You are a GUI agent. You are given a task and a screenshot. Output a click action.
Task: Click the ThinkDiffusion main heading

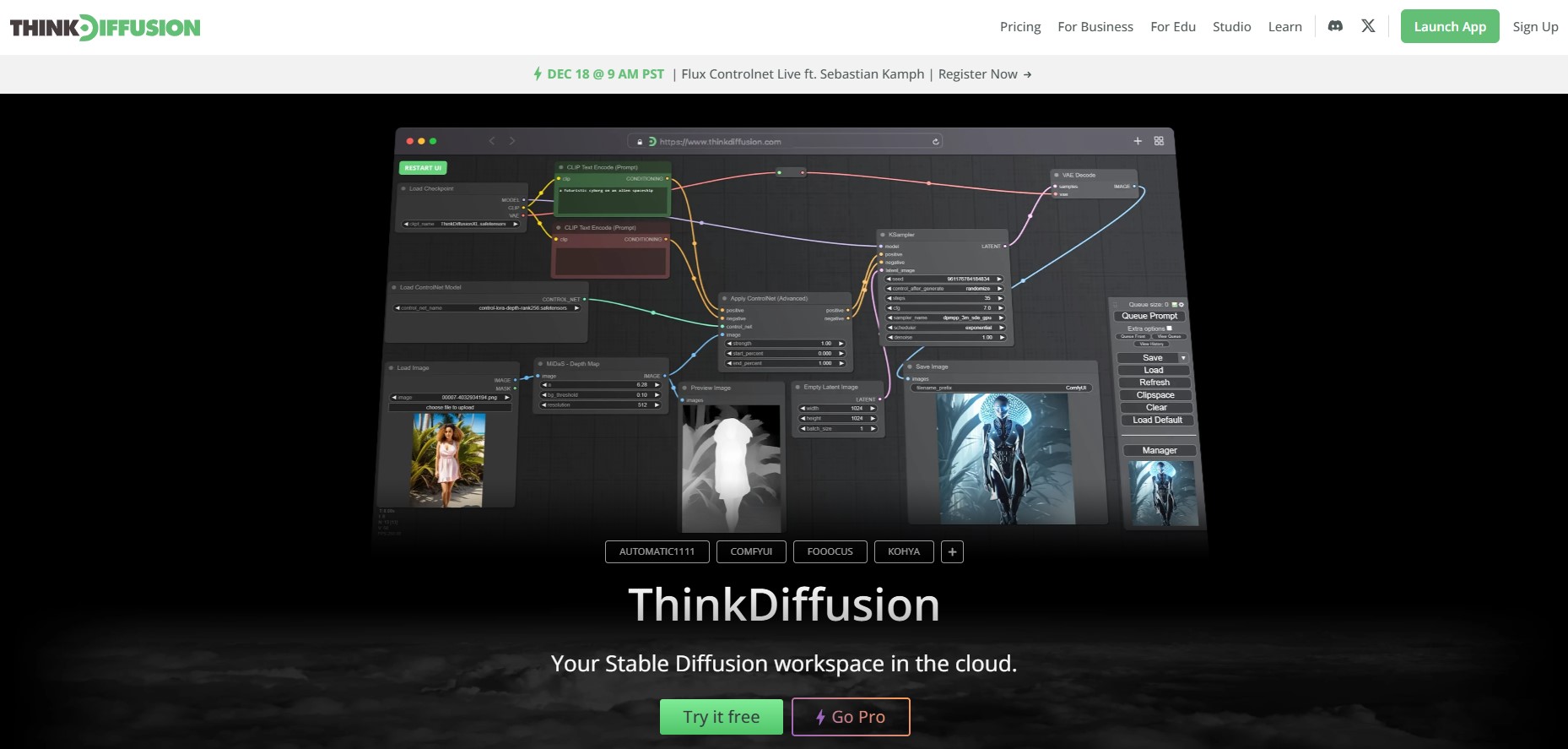coord(784,605)
